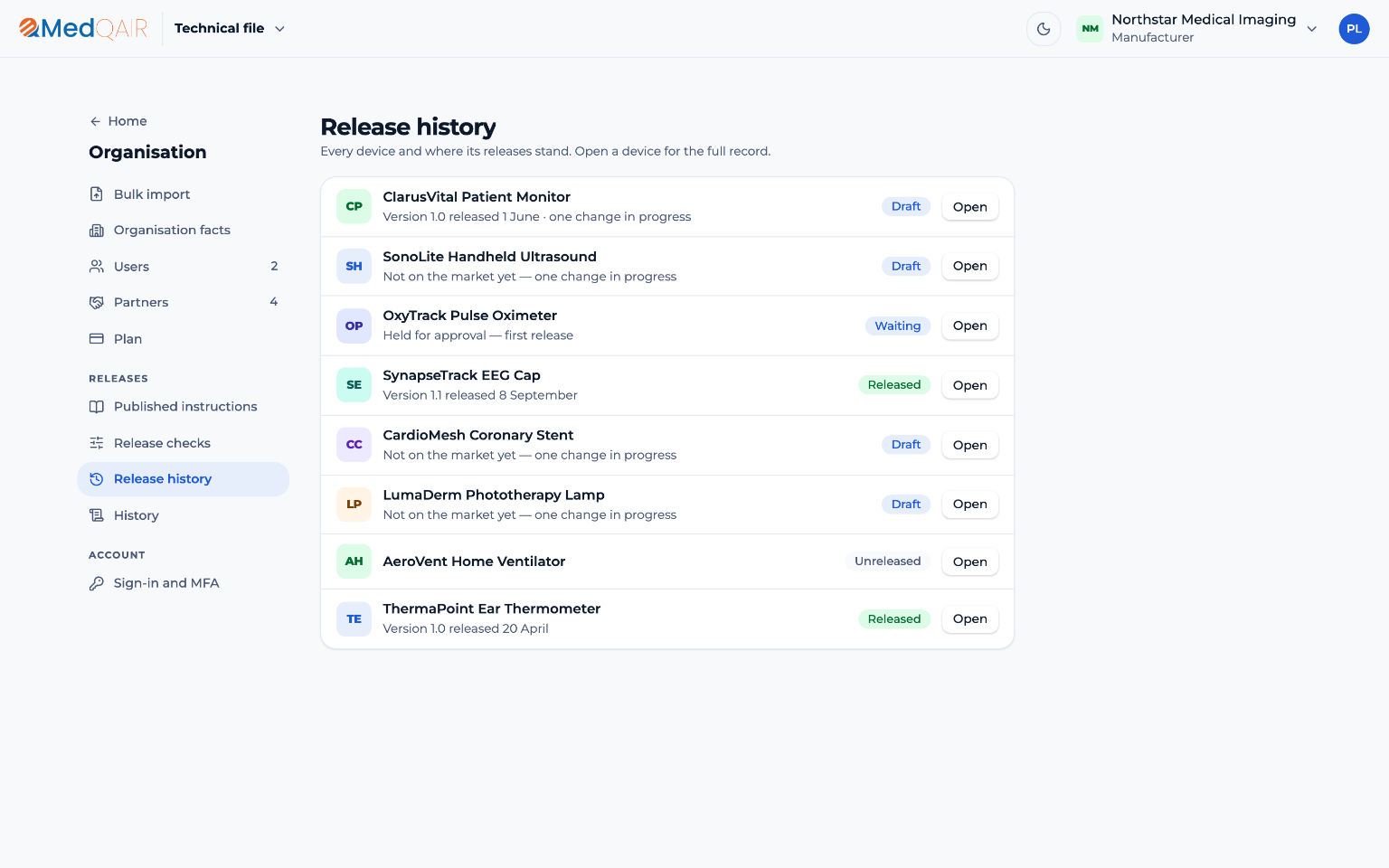Click the TE ThermaPoint device badge
The width and height of the screenshot is (1389, 868).
[354, 619]
